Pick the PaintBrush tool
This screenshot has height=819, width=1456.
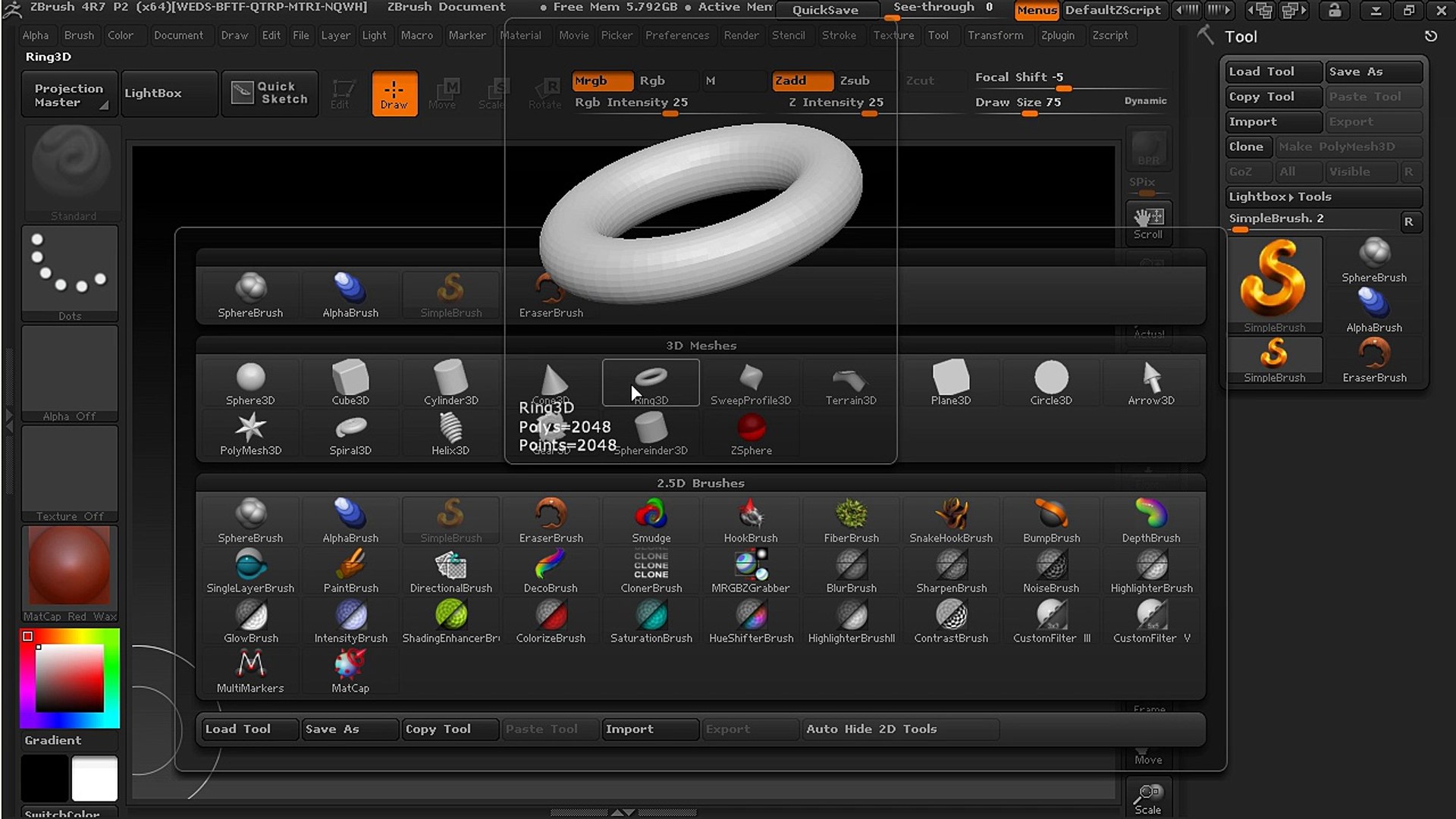[x=350, y=571]
